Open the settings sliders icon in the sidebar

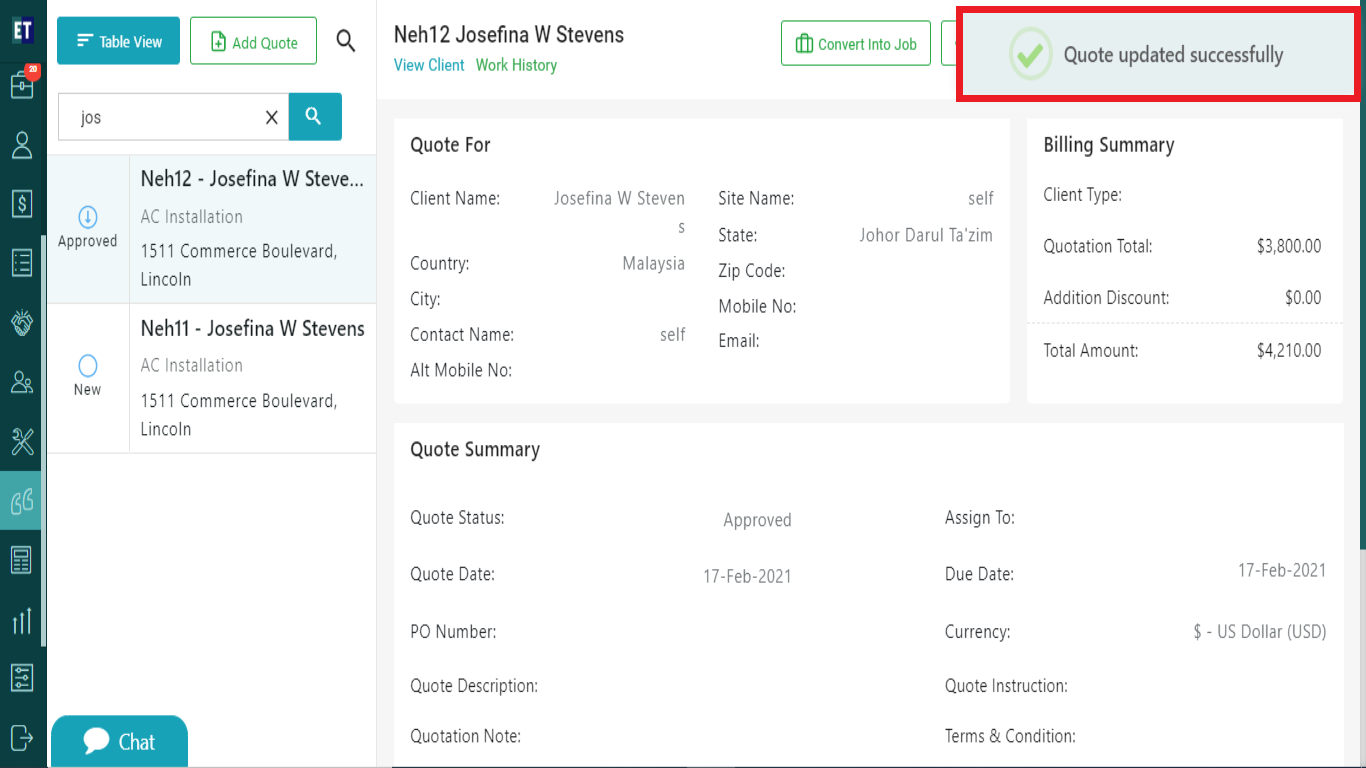point(22,678)
